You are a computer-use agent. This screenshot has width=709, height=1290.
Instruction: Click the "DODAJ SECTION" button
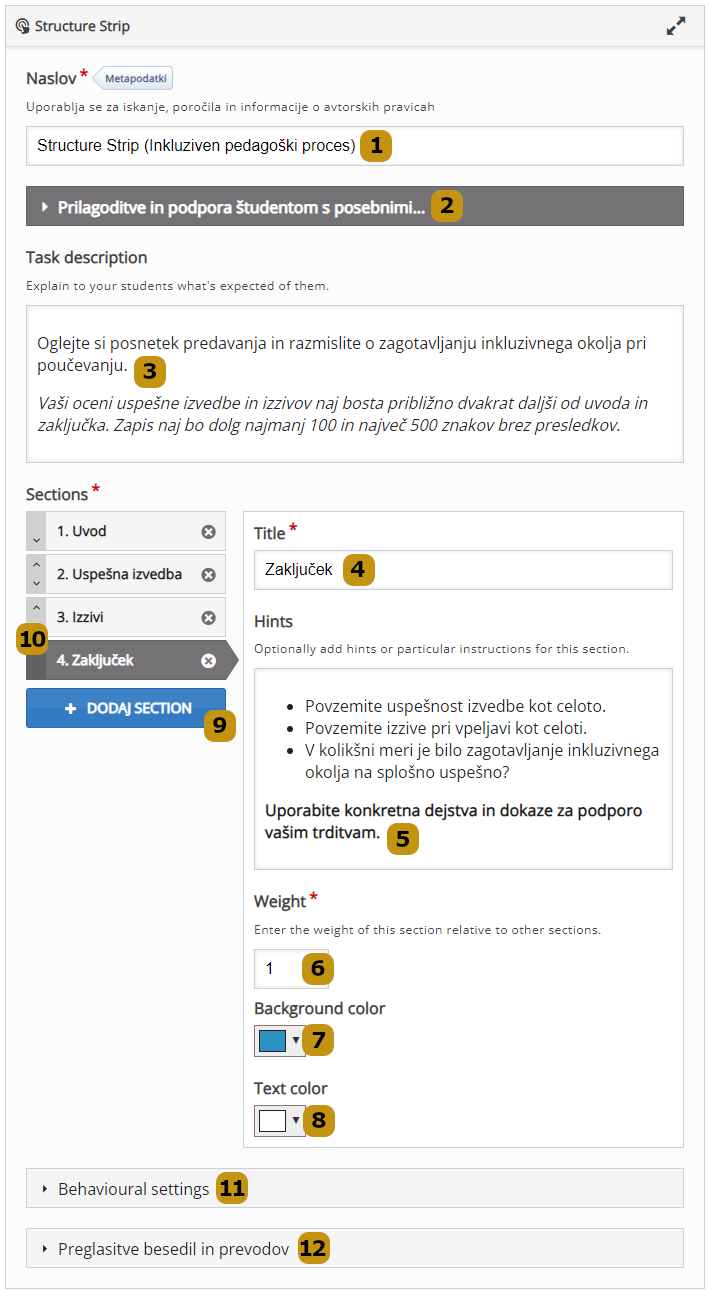(x=126, y=707)
